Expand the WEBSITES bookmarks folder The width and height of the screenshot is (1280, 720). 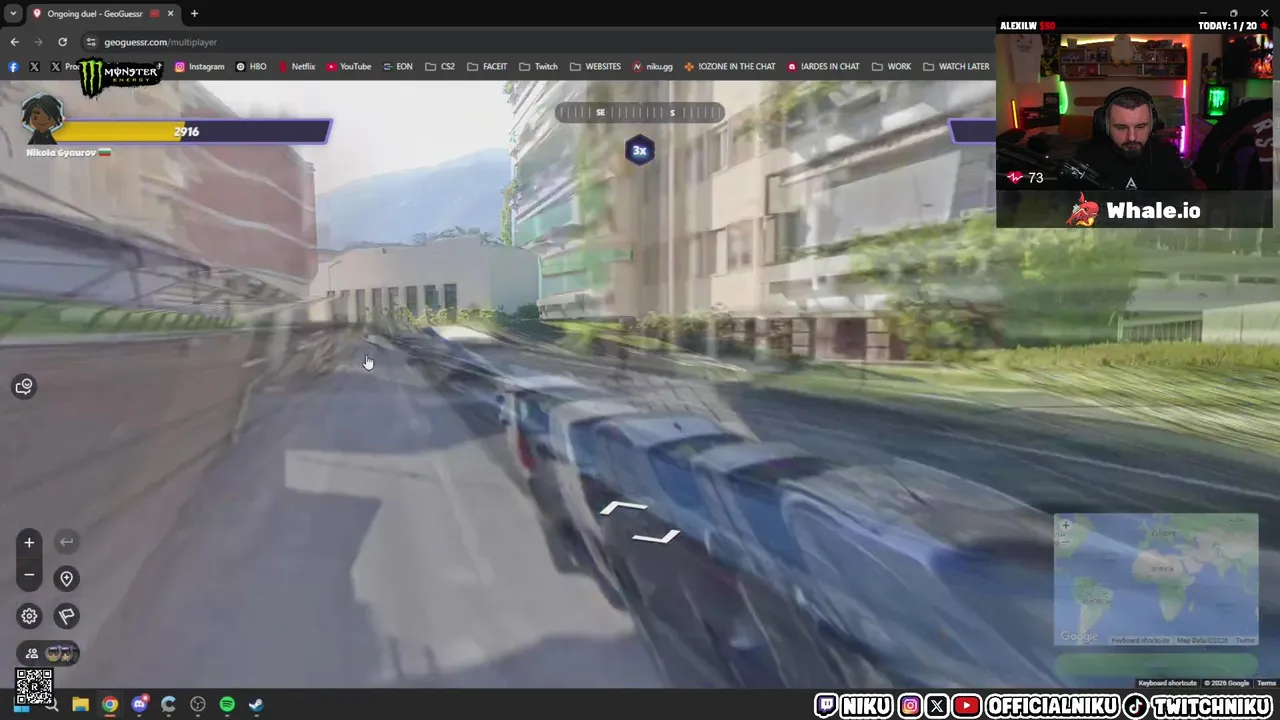click(x=595, y=67)
